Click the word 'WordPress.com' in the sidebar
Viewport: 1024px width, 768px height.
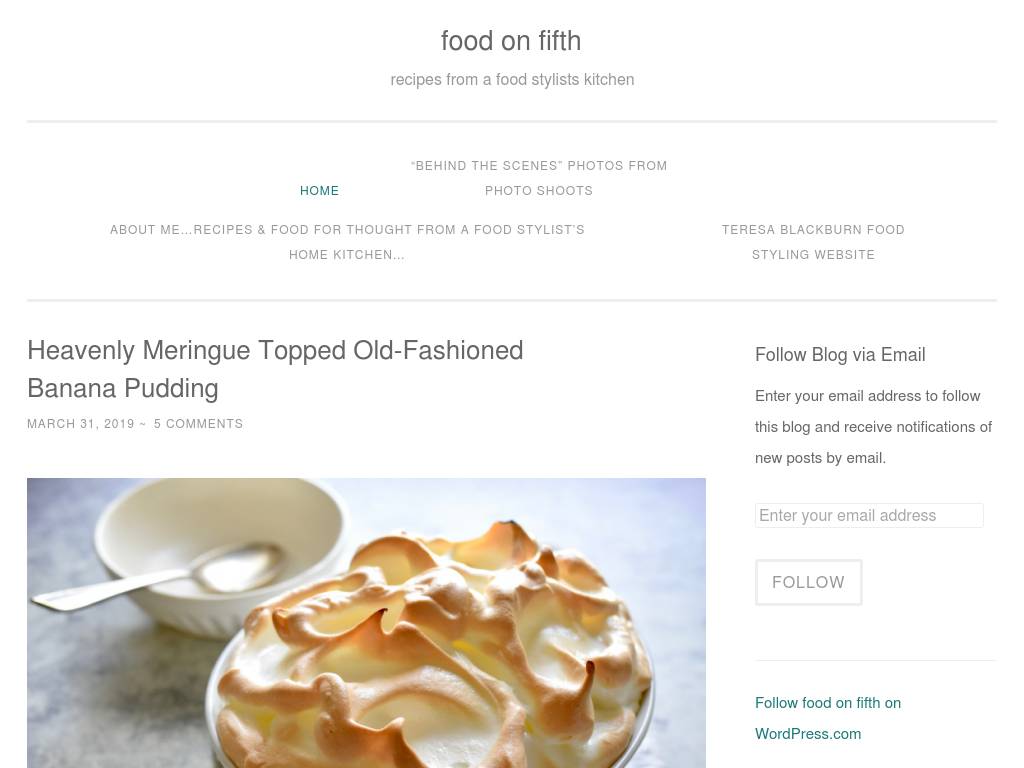pyautogui.click(x=808, y=734)
